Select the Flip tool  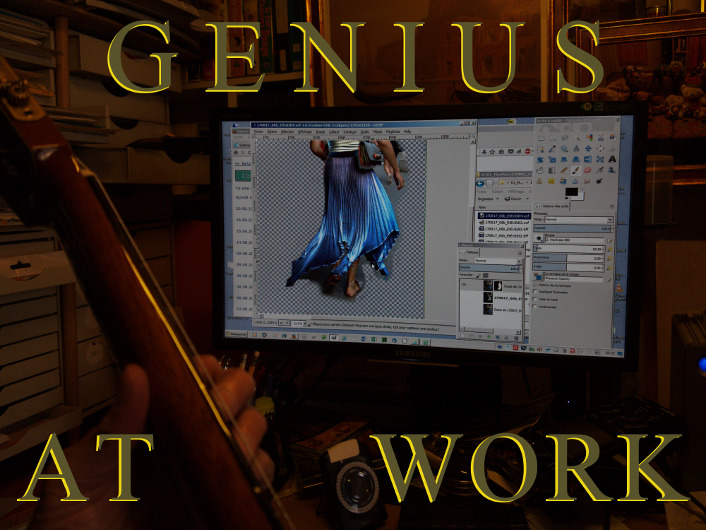[x=588, y=159]
